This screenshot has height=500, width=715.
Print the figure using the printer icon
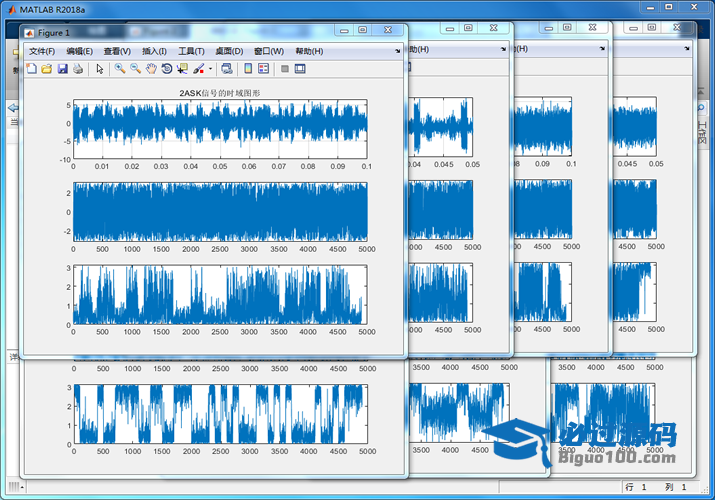click(x=77, y=69)
